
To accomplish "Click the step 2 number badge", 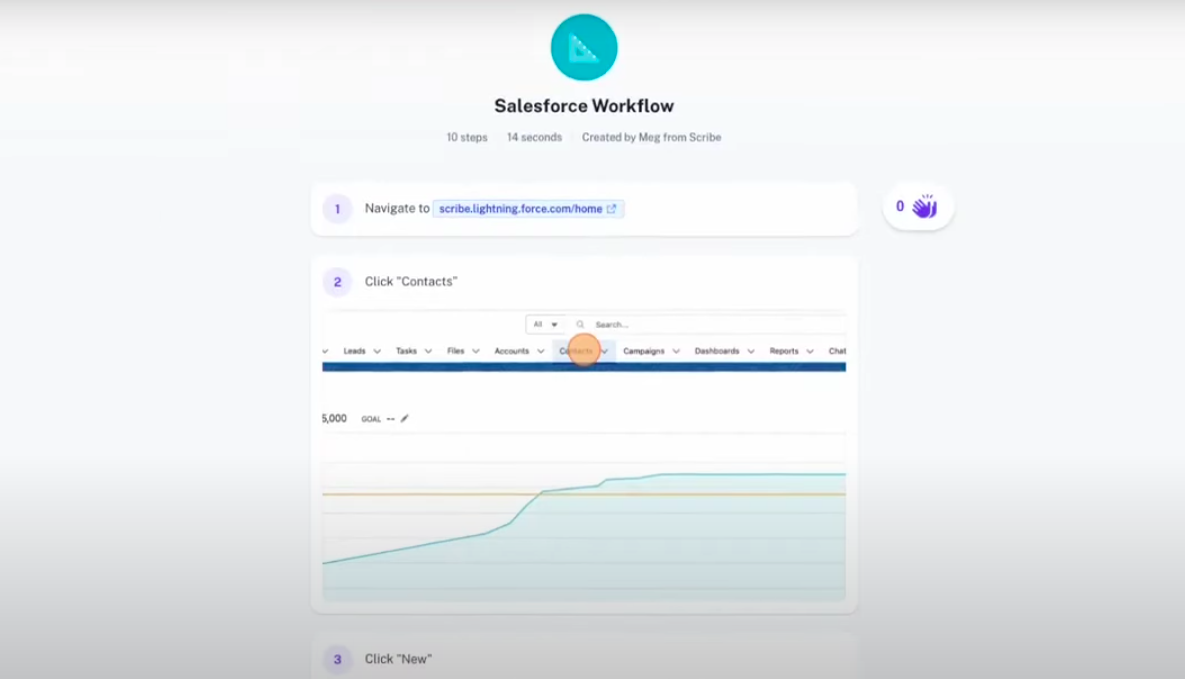I will point(337,282).
